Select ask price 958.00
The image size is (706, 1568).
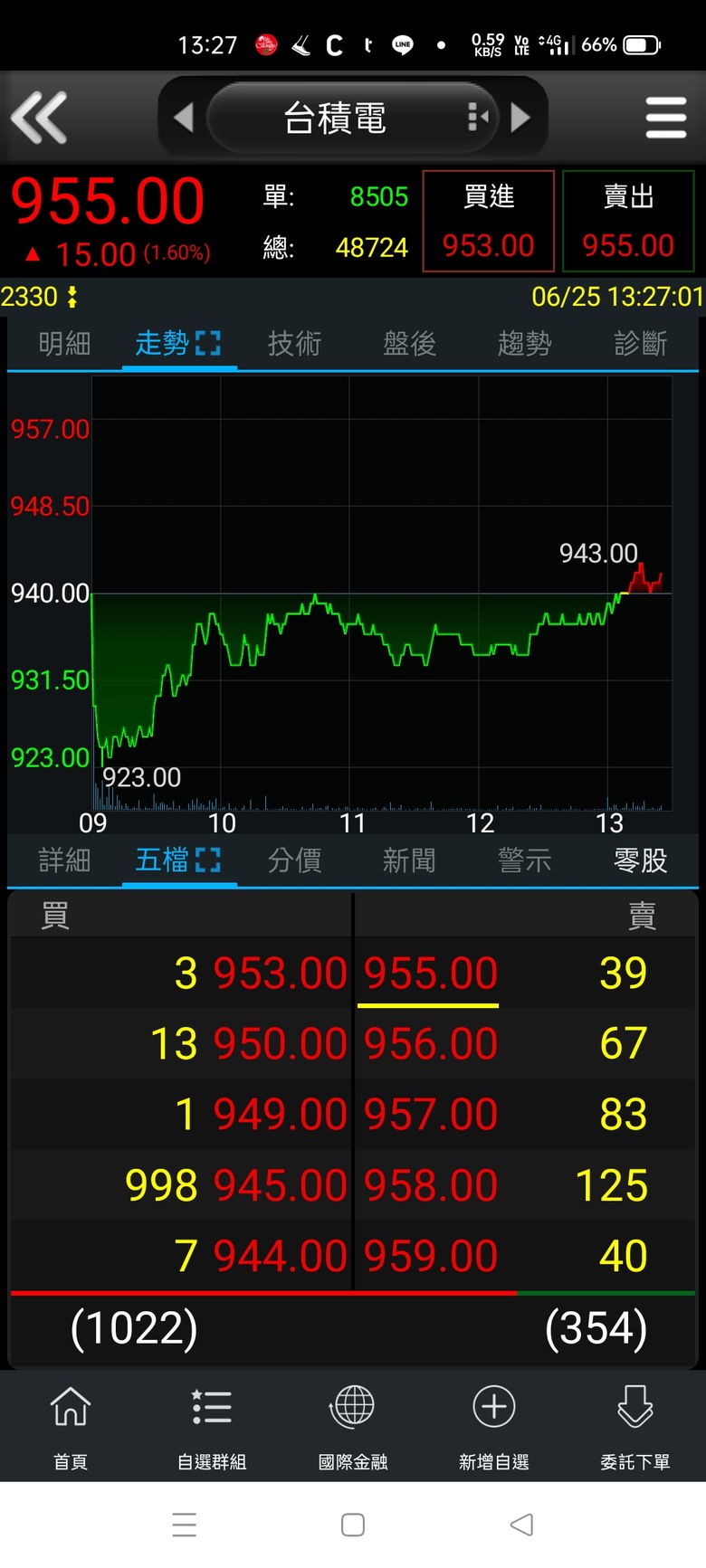(431, 1185)
